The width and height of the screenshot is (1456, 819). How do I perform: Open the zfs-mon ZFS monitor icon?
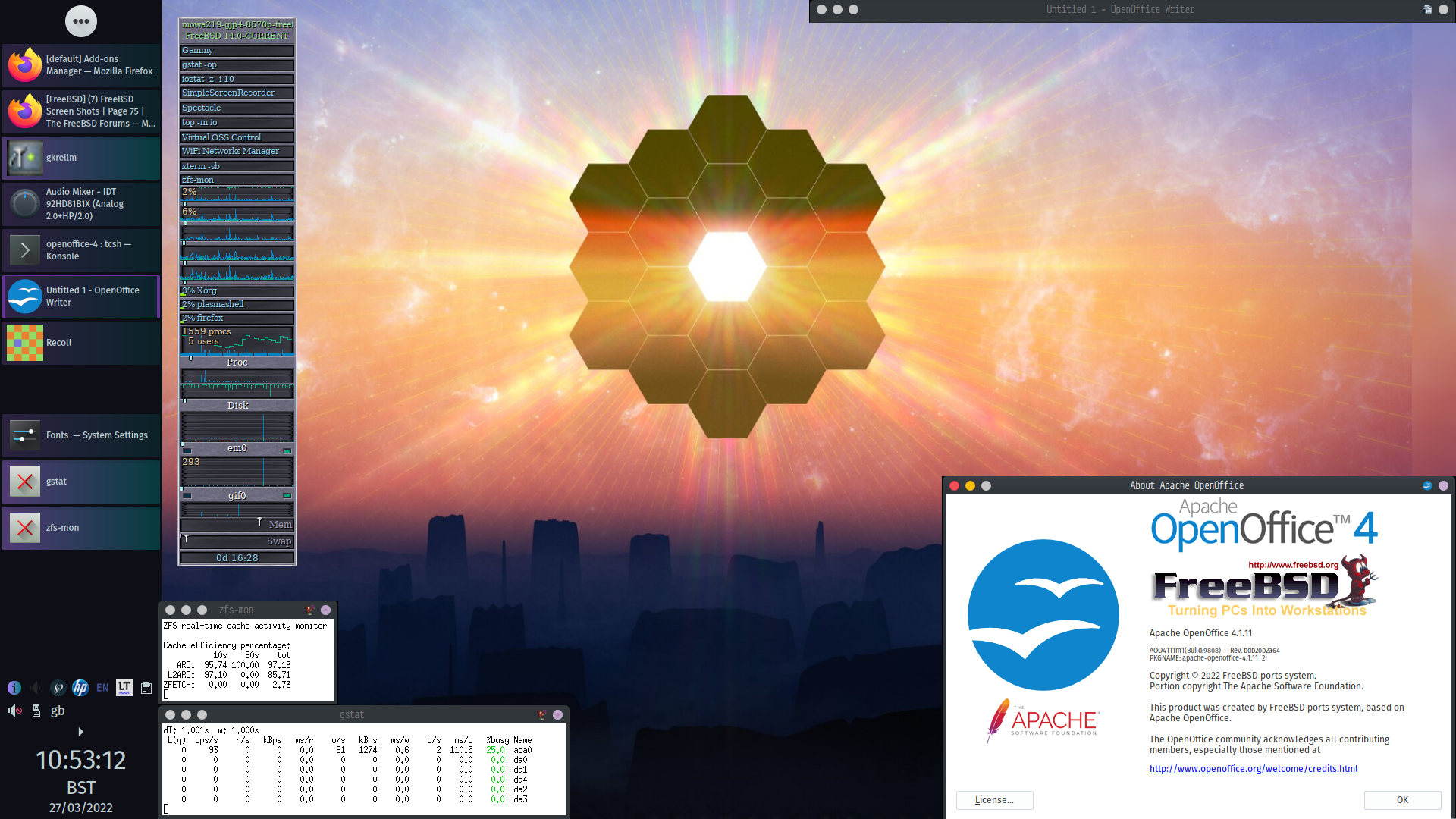pyautogui.click(x=25, y=527)
